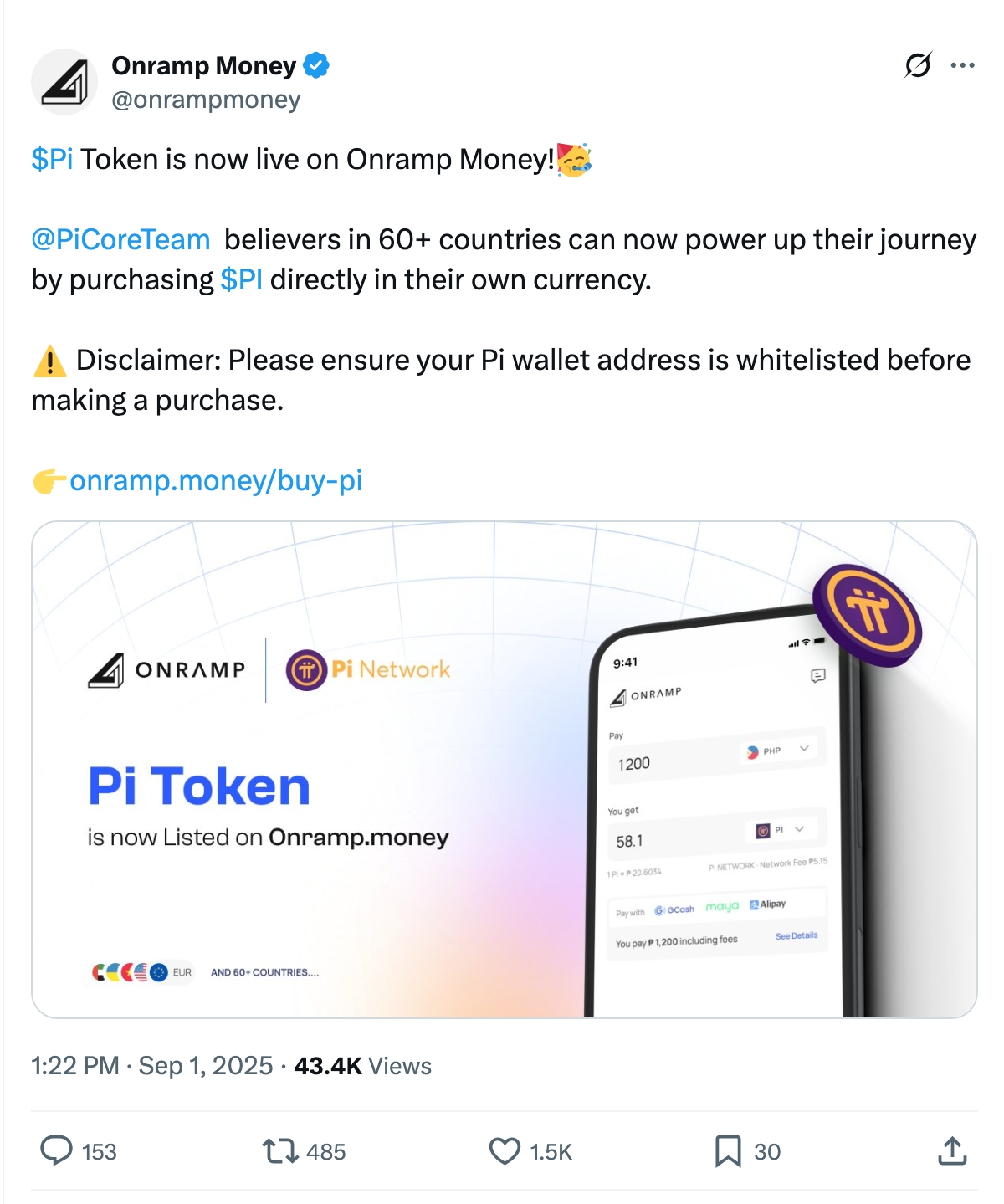Toggle like on the tweet
Screen dimensions: 1004x1204
click(x=504, y=1152)
